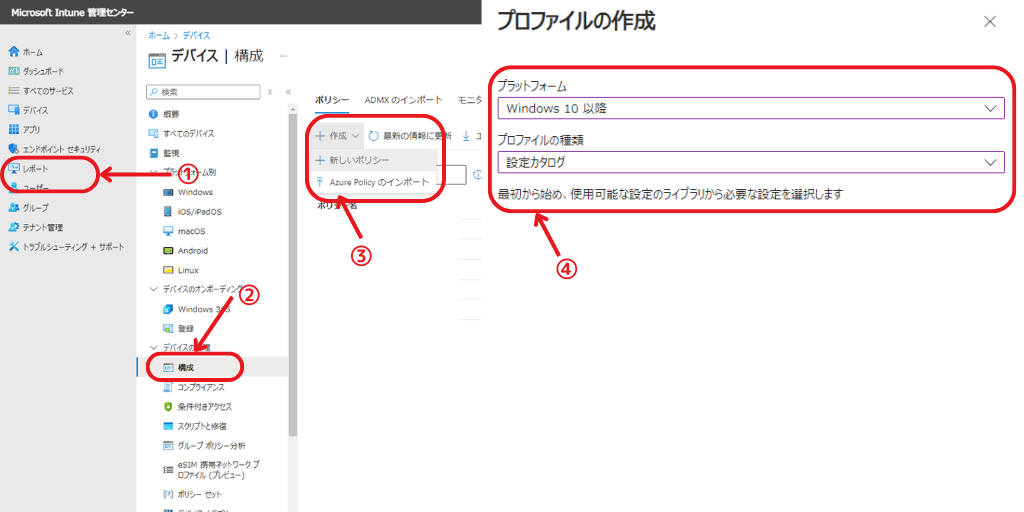Click the devices menu vertical scrollbar
1024x512 pixels.
click(x=293, y=274)
